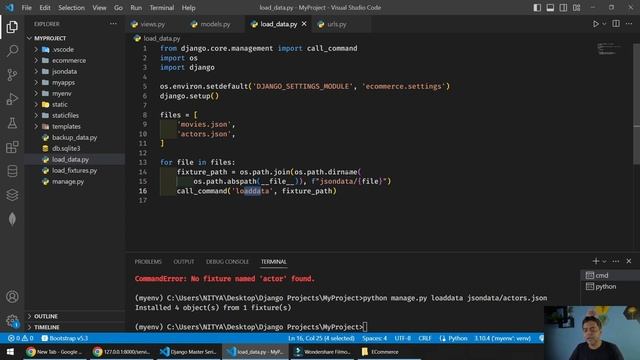Click Bootstrap v5.3 status bar item
The height and width of the screenshot is (360, 640).
pos(65,338)
